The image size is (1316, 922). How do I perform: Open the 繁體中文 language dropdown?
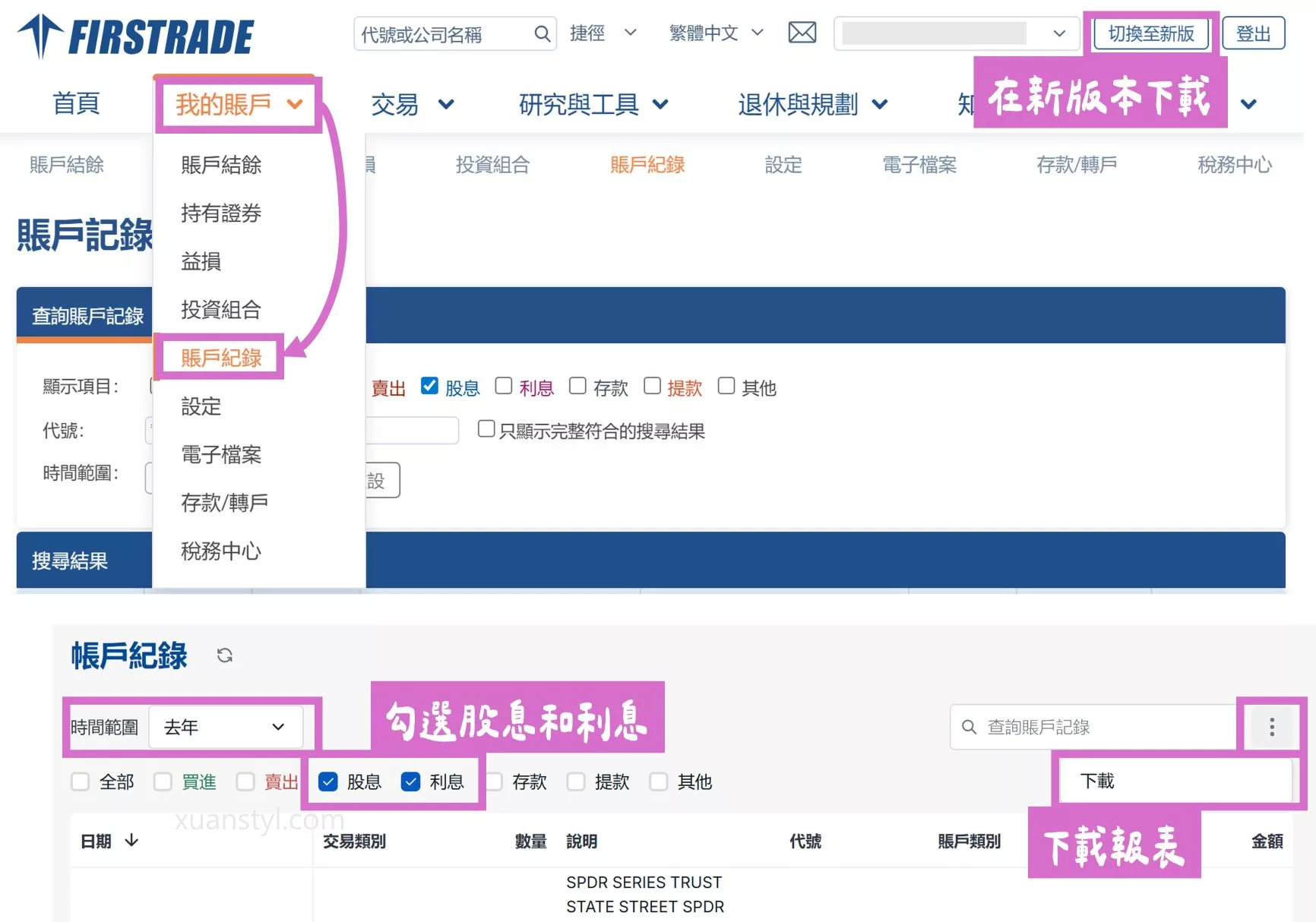click(717, 33)
